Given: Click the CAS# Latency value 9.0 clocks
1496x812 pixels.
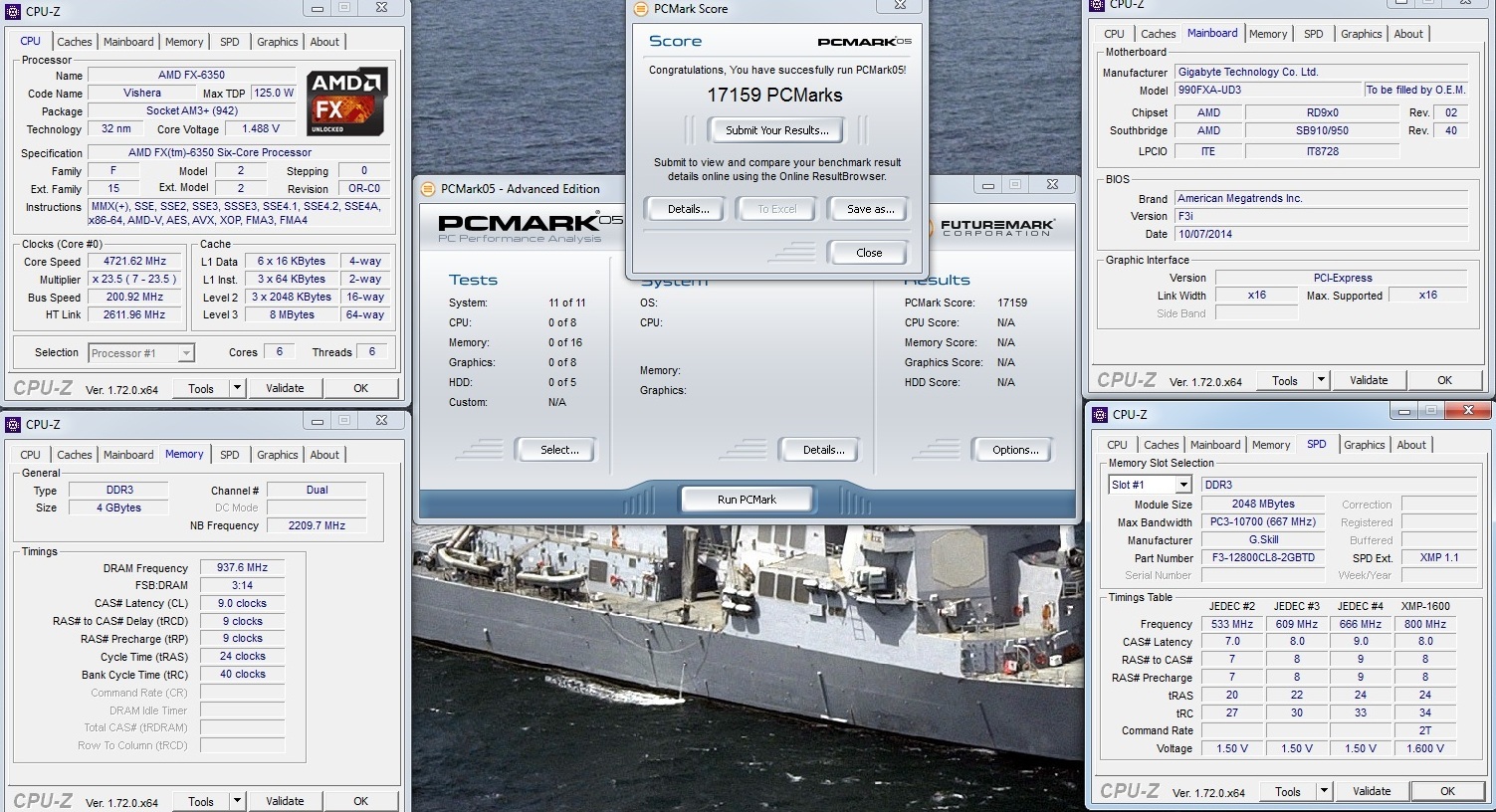Looking at the screenshot, I should click(242, 603).
